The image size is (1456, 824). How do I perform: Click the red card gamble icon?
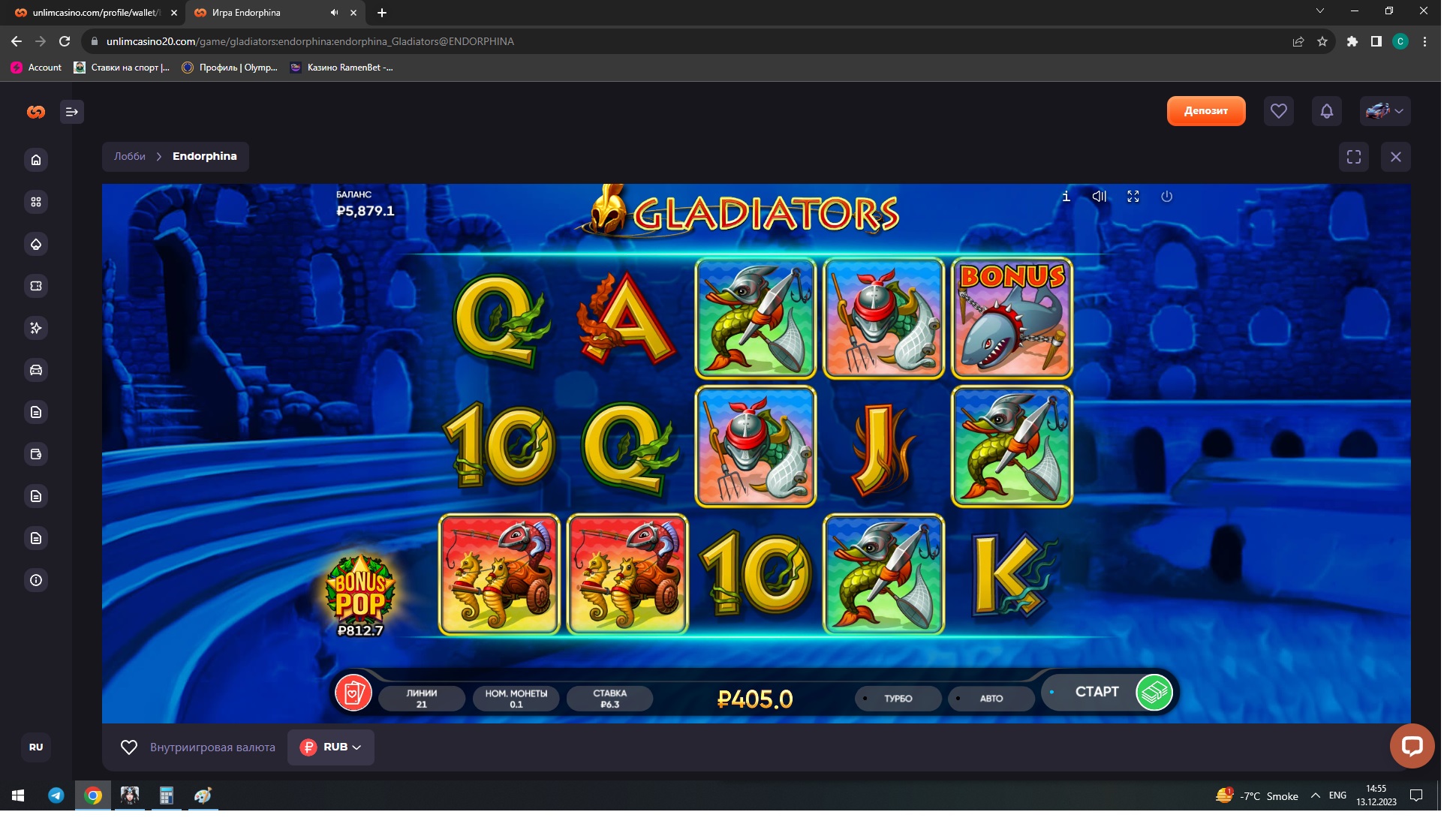coord(353,693)
